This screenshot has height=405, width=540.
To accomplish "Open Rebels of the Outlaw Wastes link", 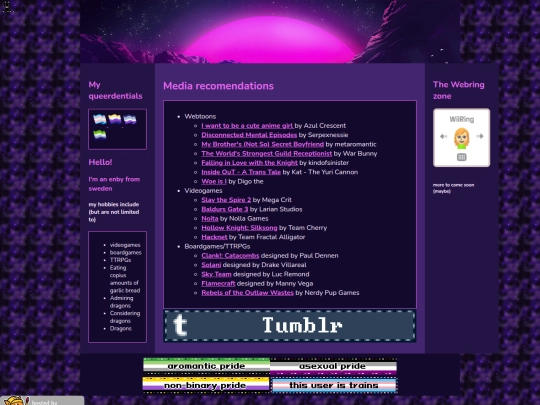I will (248, 293).
